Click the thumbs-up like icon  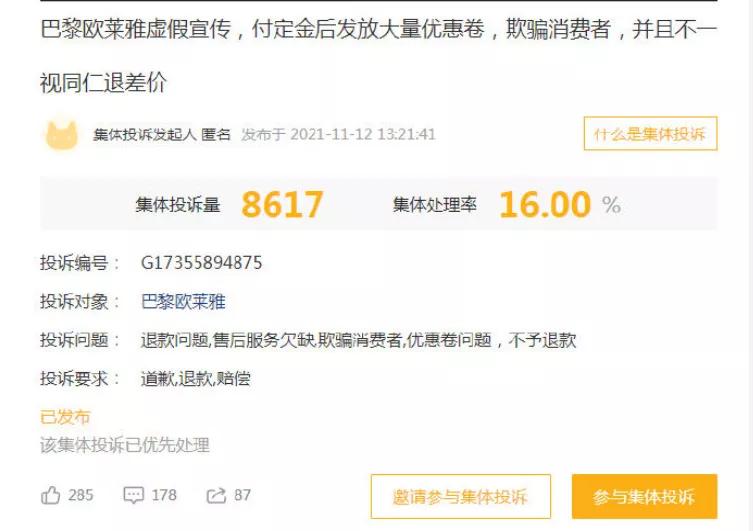pyautogui.click(x=50, y=495)
